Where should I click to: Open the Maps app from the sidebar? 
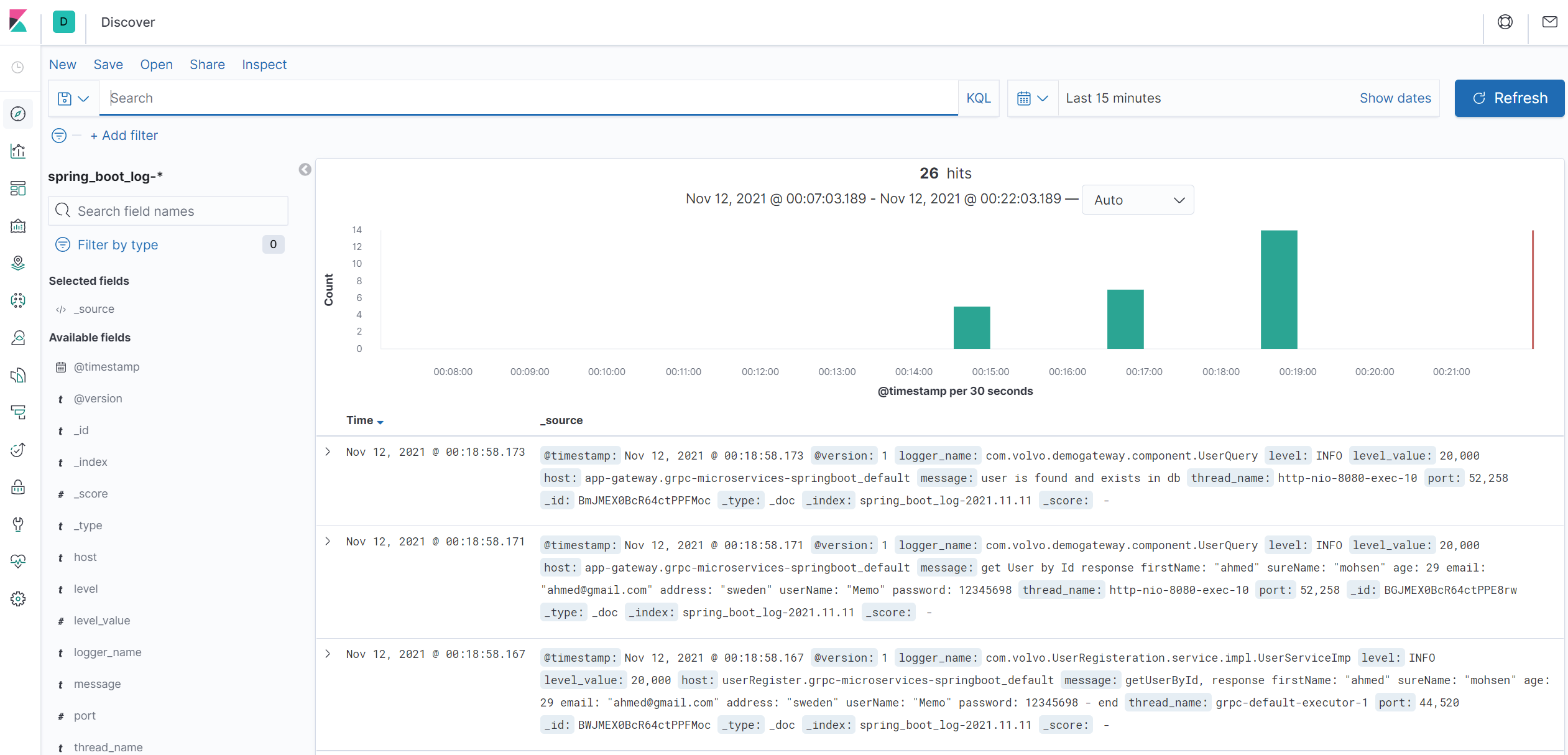click(x=18, y=263)
